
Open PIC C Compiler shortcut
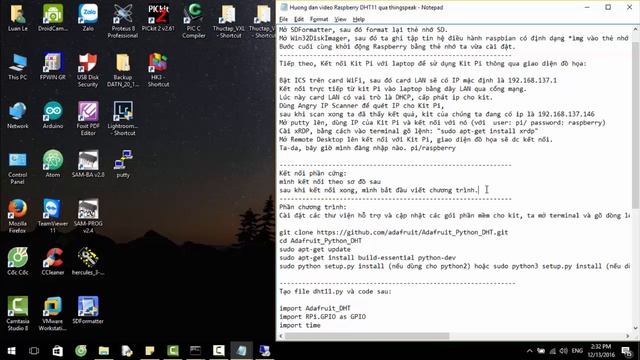pyautogui.click(x=193, y=21)
